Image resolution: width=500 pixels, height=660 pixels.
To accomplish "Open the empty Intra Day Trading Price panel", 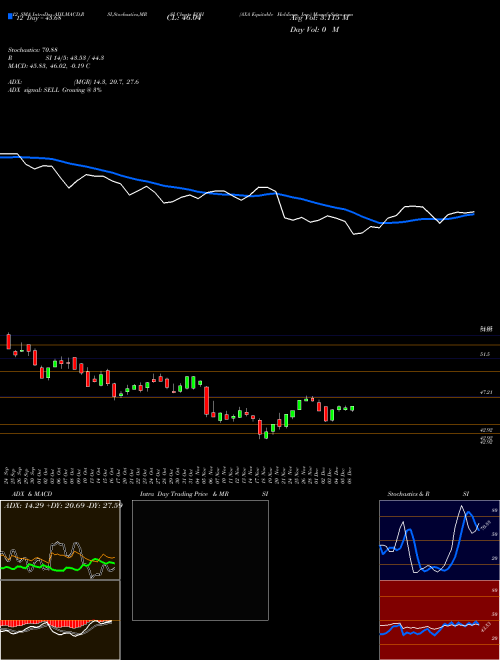I will click(200, 560).
